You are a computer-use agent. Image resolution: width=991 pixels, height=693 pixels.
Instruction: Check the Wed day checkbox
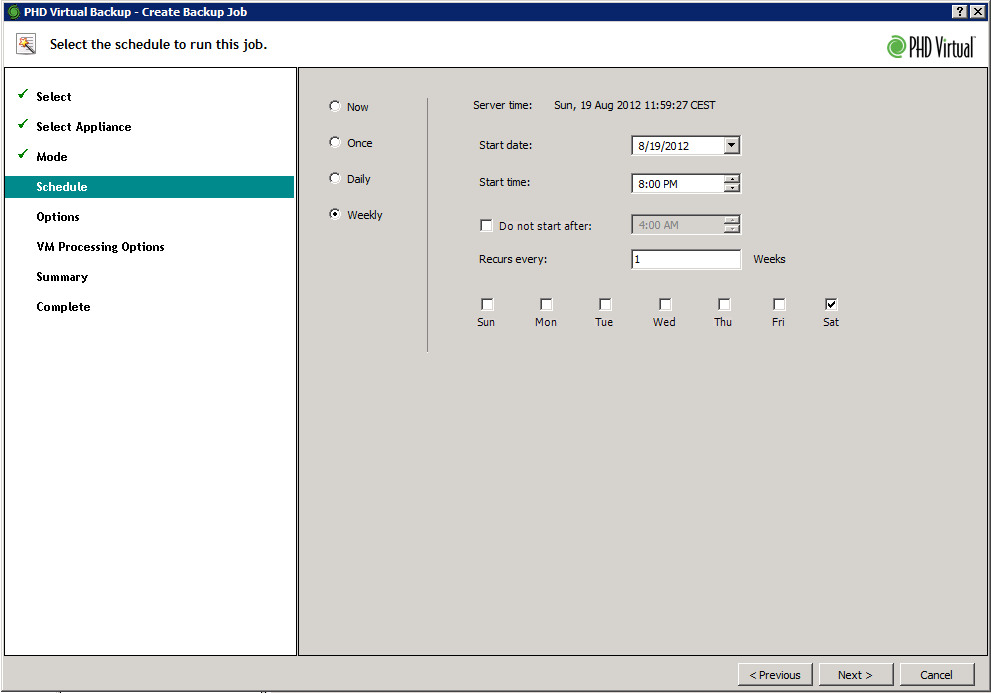[665, 304]
